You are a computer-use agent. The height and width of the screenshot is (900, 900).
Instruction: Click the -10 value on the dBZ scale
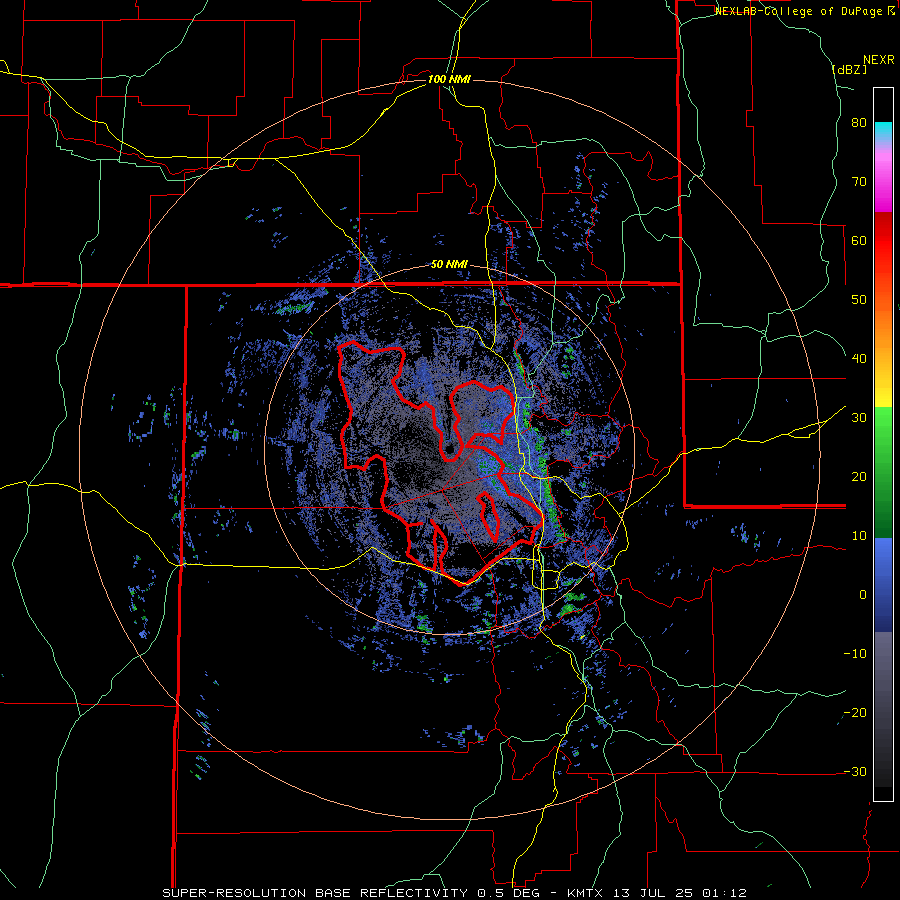tap(855, 653)
